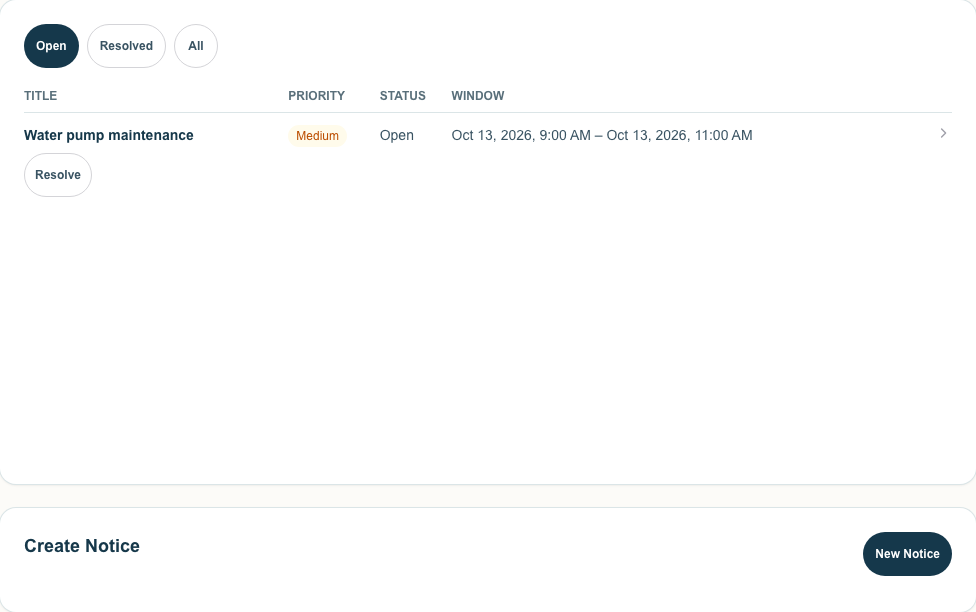
Task: Click the Medium priority badge
Action: 317,136
